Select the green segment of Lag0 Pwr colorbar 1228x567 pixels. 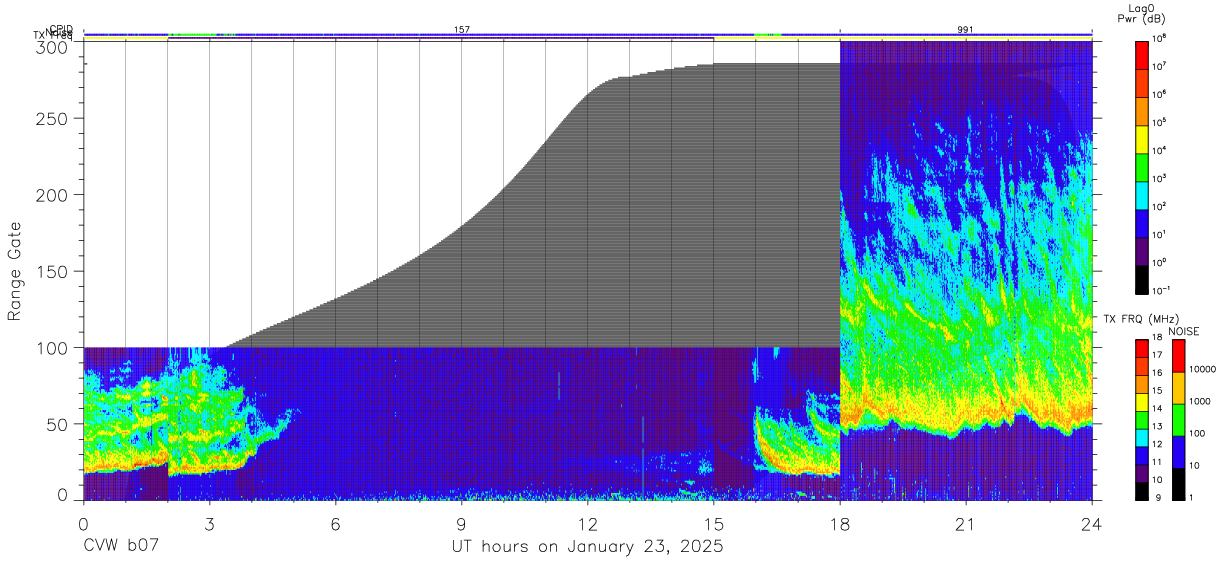[x=1142, y=166]
